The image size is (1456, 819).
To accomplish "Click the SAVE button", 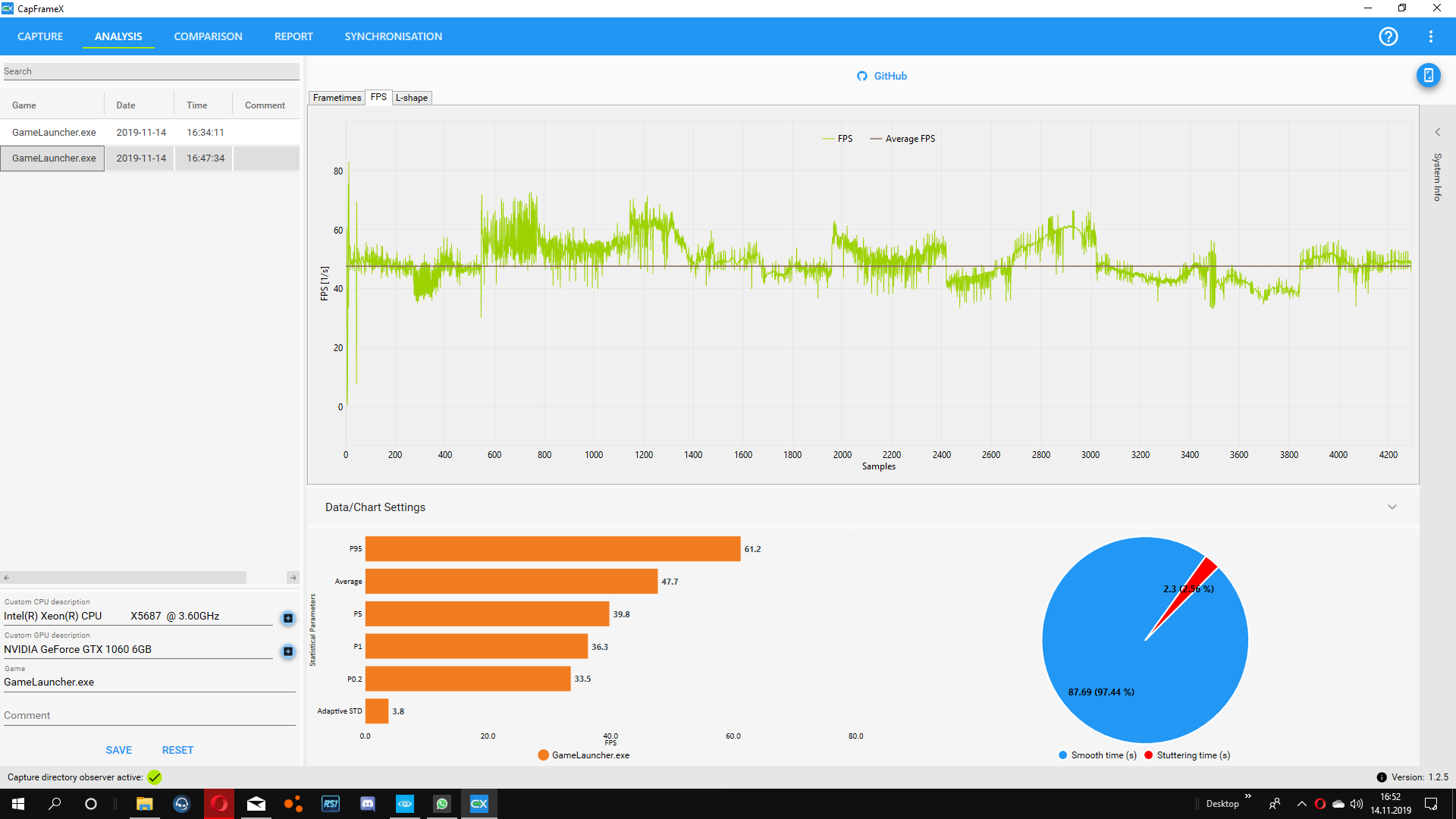I will [118, 749].
